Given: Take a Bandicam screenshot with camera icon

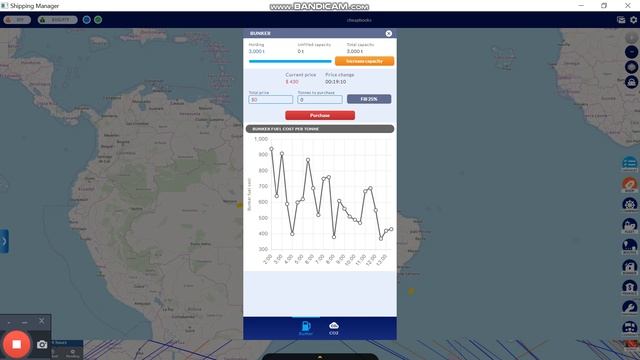Looking at the screenshot, I should tap(42, 345).
